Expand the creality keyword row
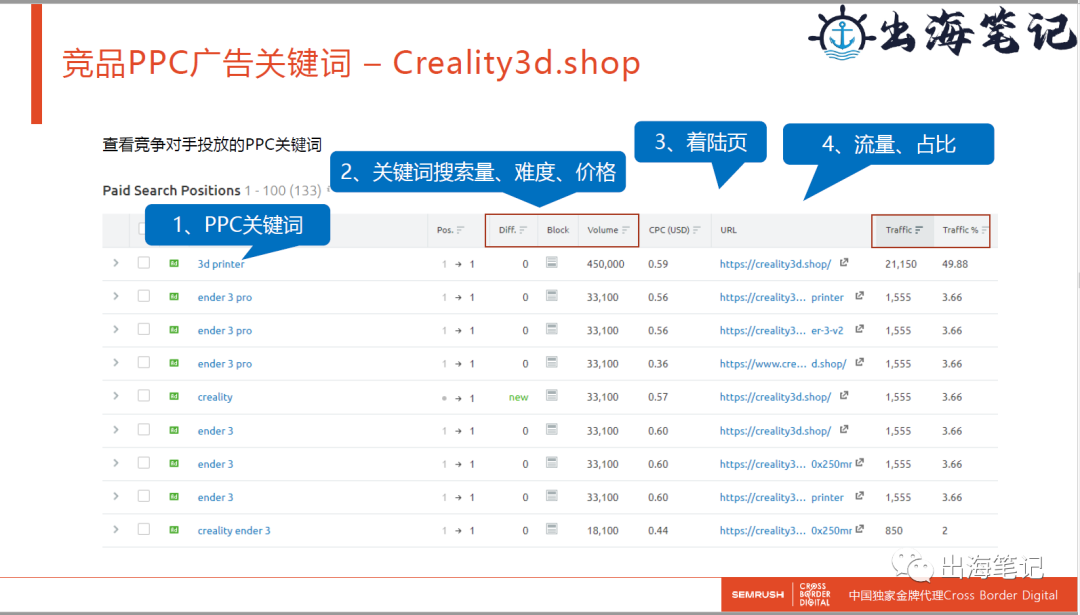 point(116,396)
